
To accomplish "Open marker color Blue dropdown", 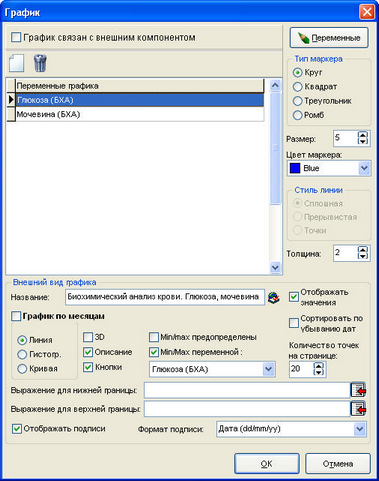I will coord(364,168).
